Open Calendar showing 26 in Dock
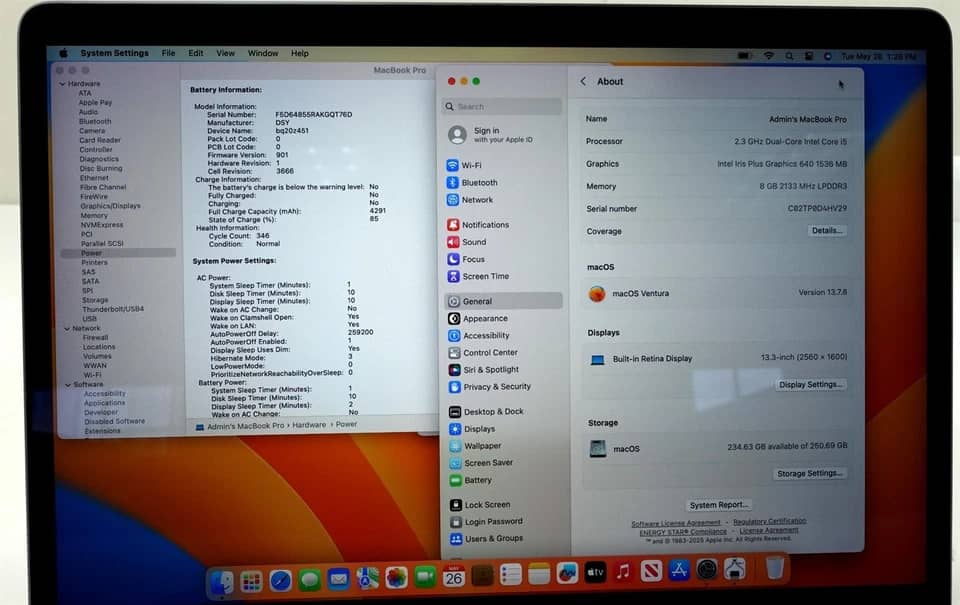 coord(454,576)
